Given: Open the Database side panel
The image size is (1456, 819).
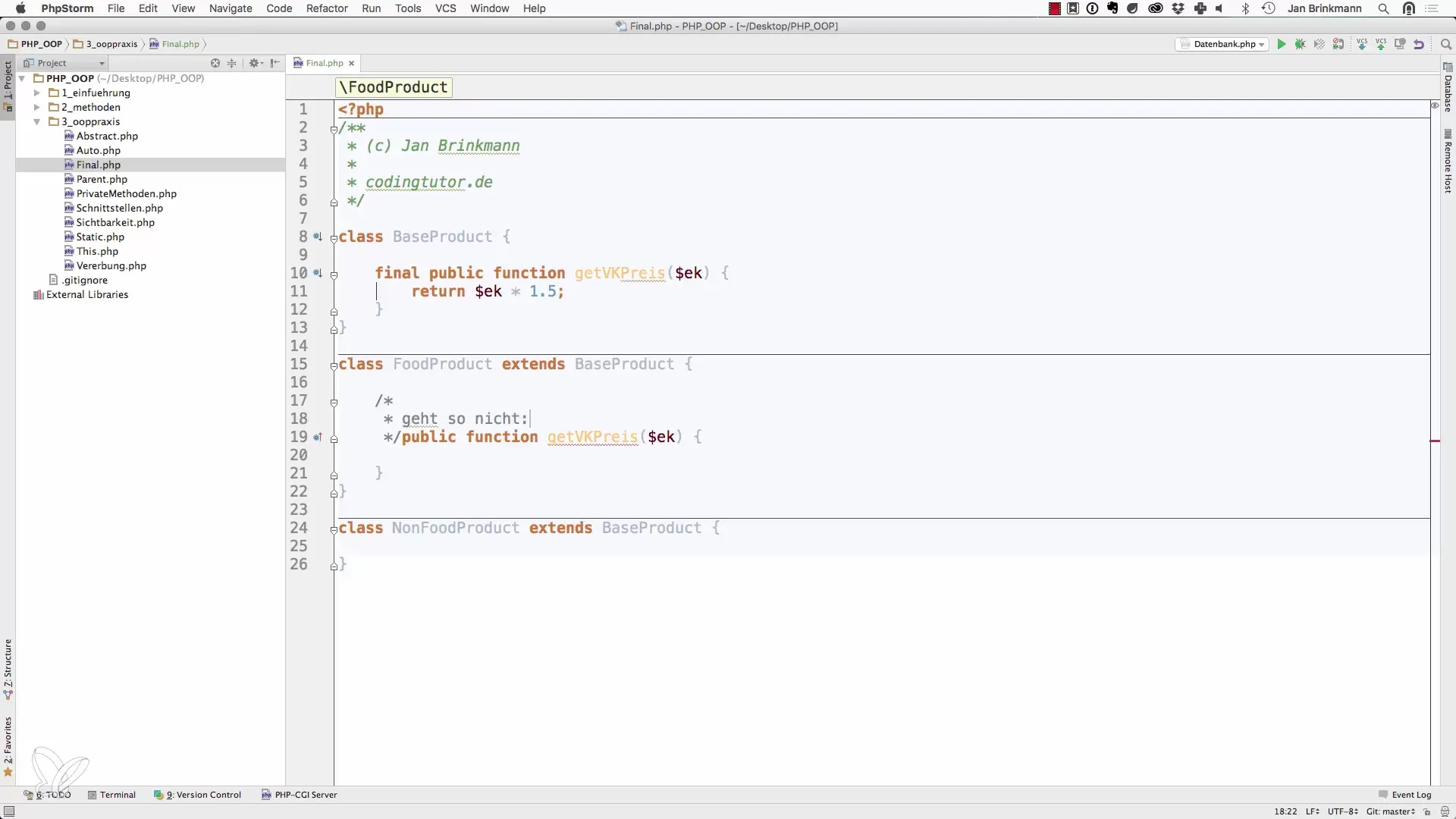Looking at the screenshot, I should pos(1448,87).
